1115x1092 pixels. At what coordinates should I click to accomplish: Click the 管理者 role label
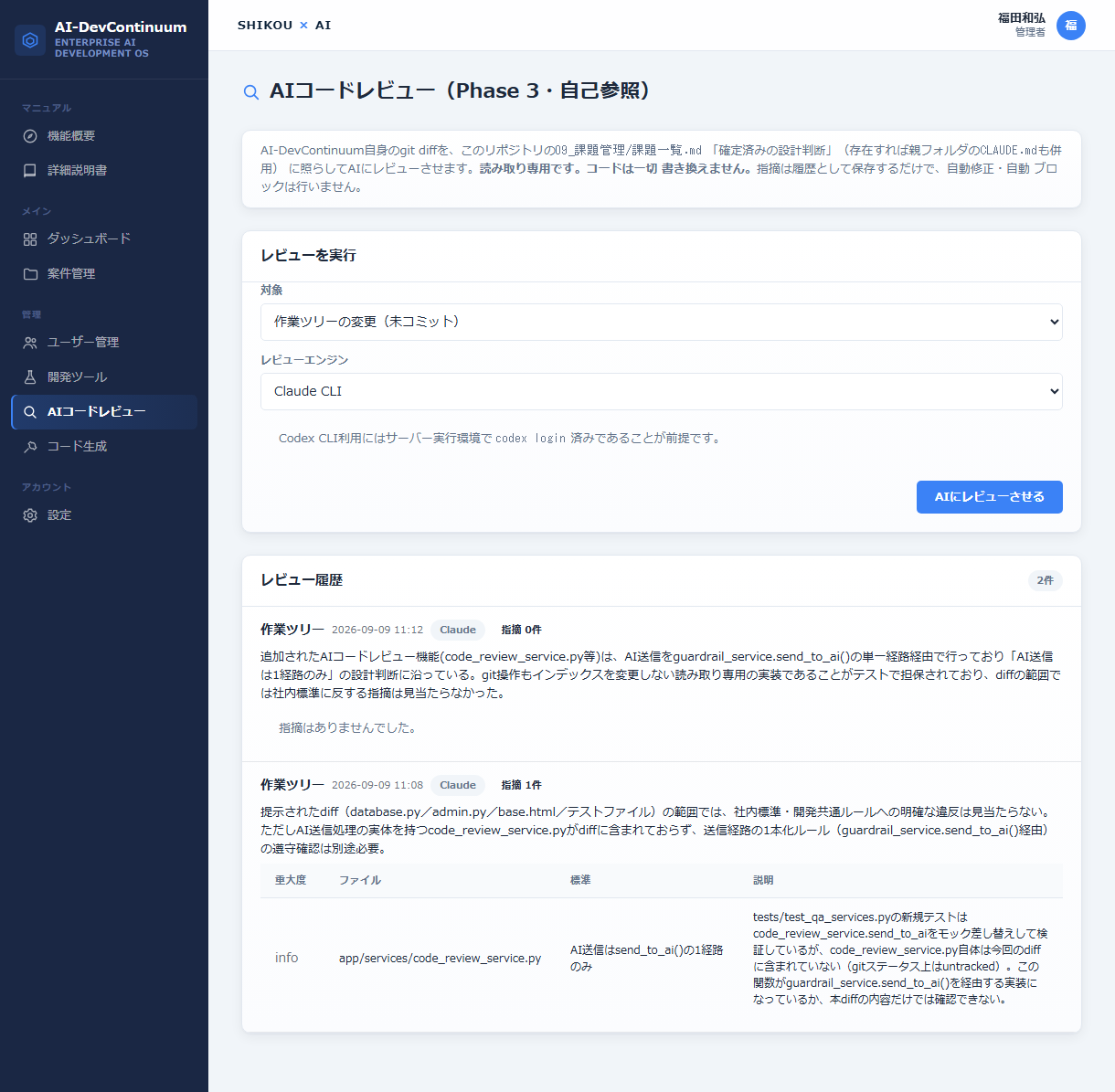(1030, 33)
